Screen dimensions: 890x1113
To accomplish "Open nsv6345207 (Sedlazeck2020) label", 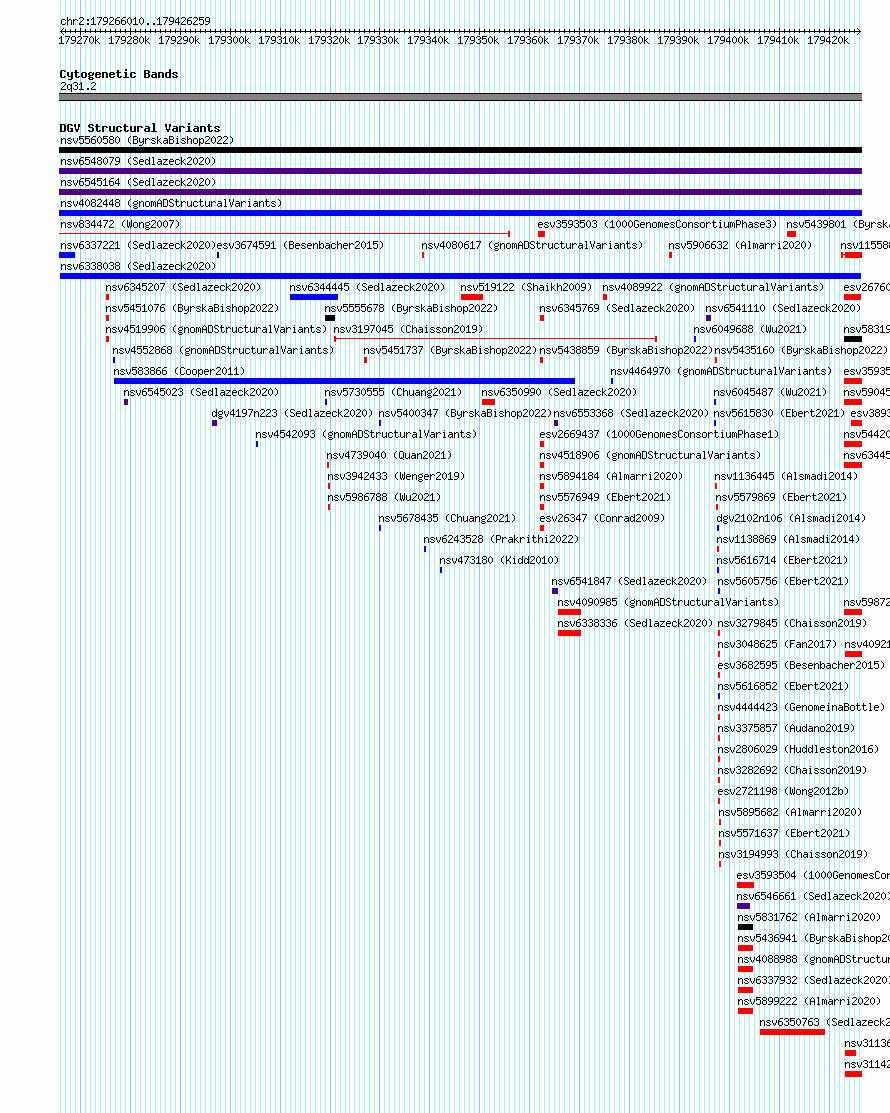I will coord(183,287).
